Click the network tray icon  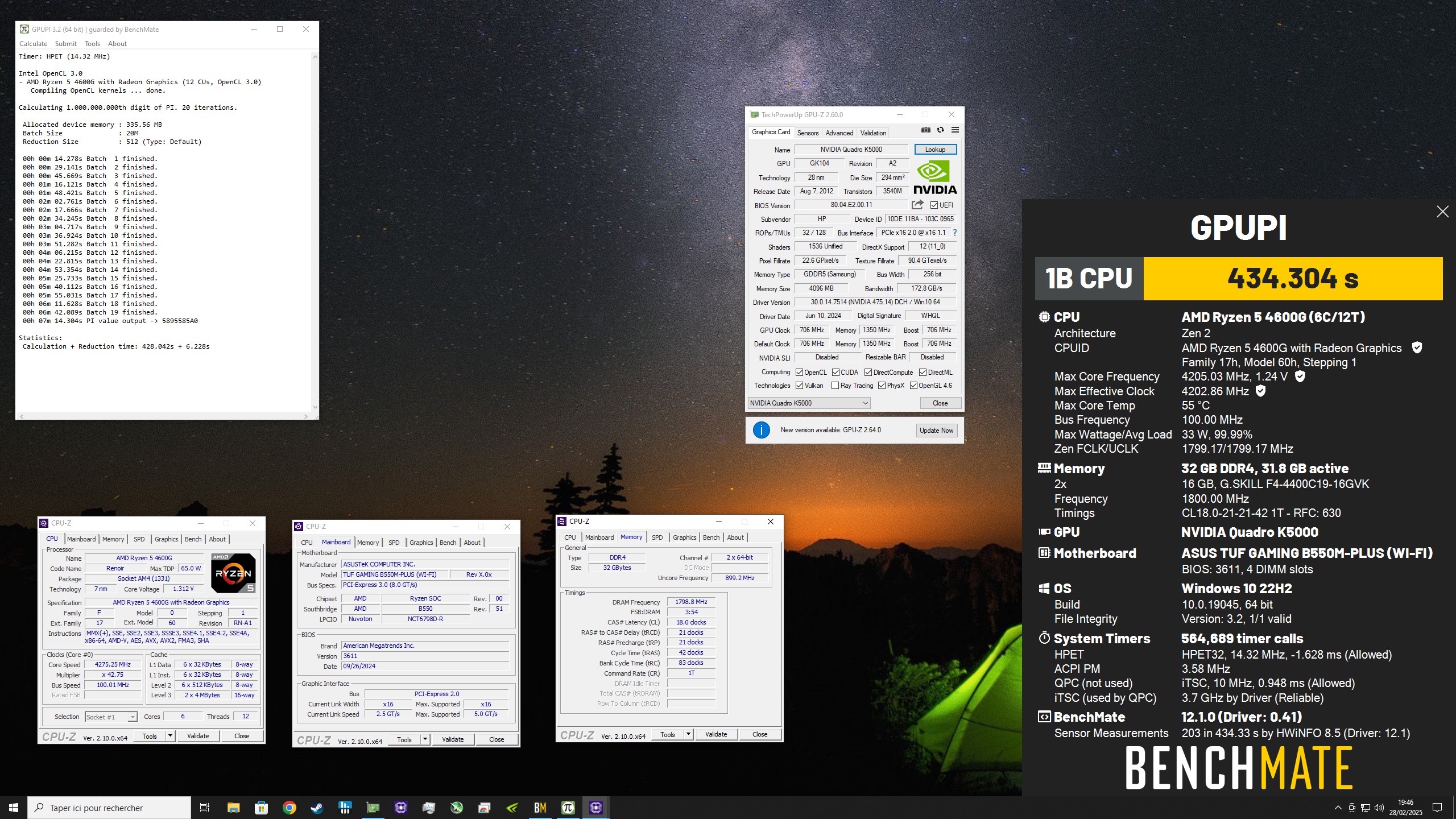[x=1366, y=808]
